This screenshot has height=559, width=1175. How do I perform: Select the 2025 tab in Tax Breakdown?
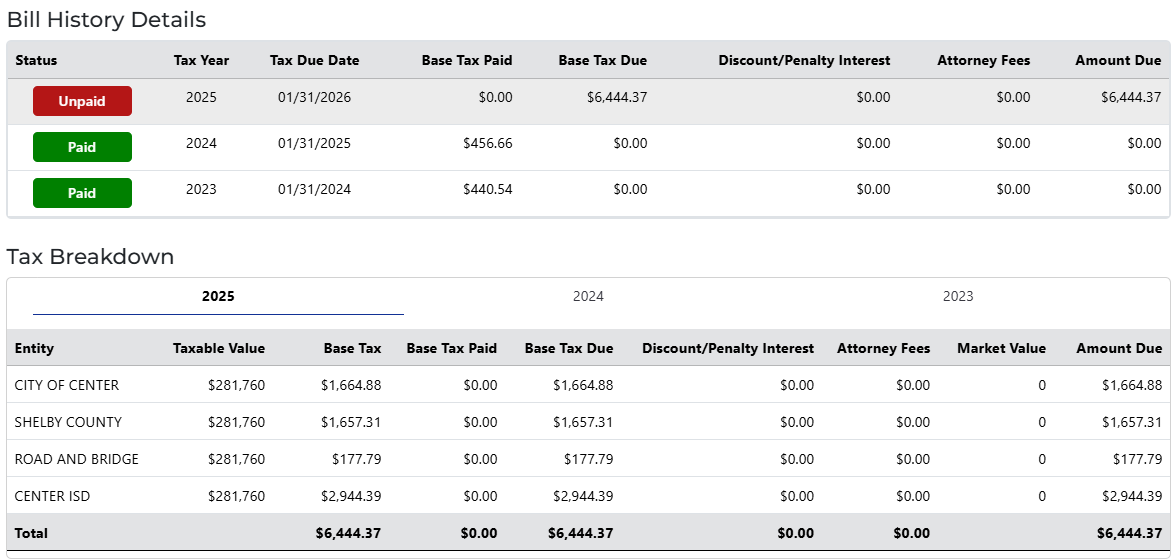[218, 296]
